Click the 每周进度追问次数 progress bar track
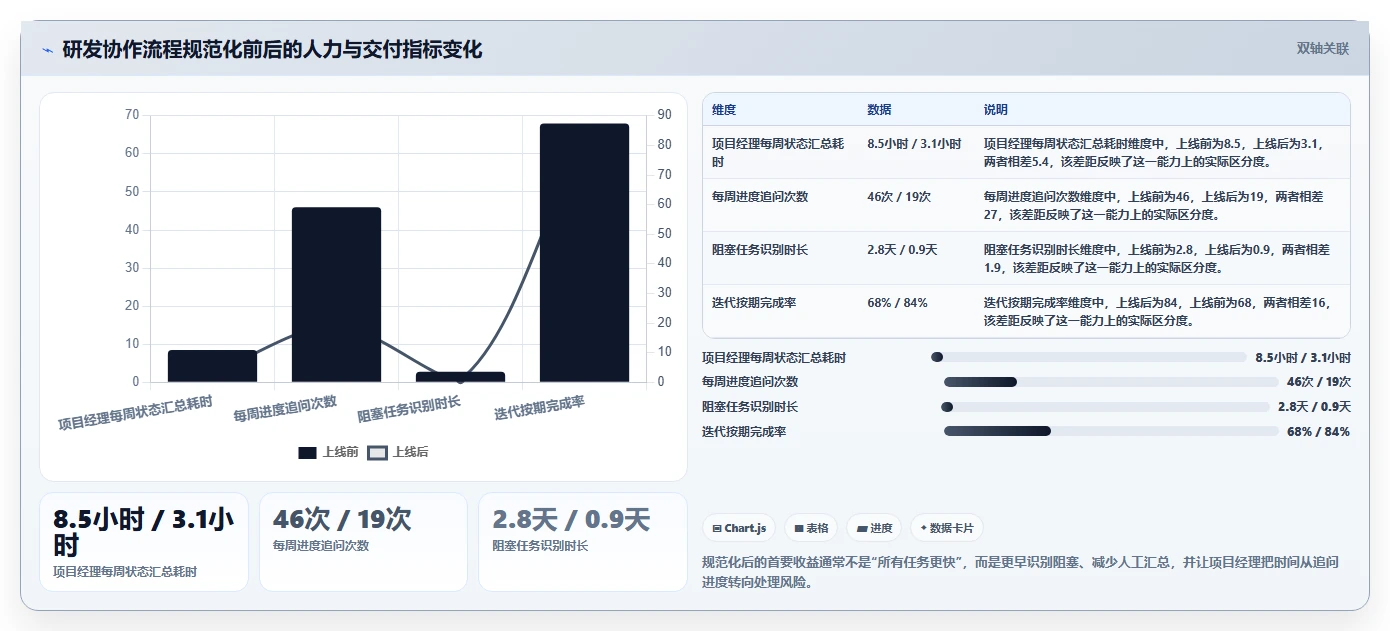Screen dimensions: 1390x631 point(1111,382)
